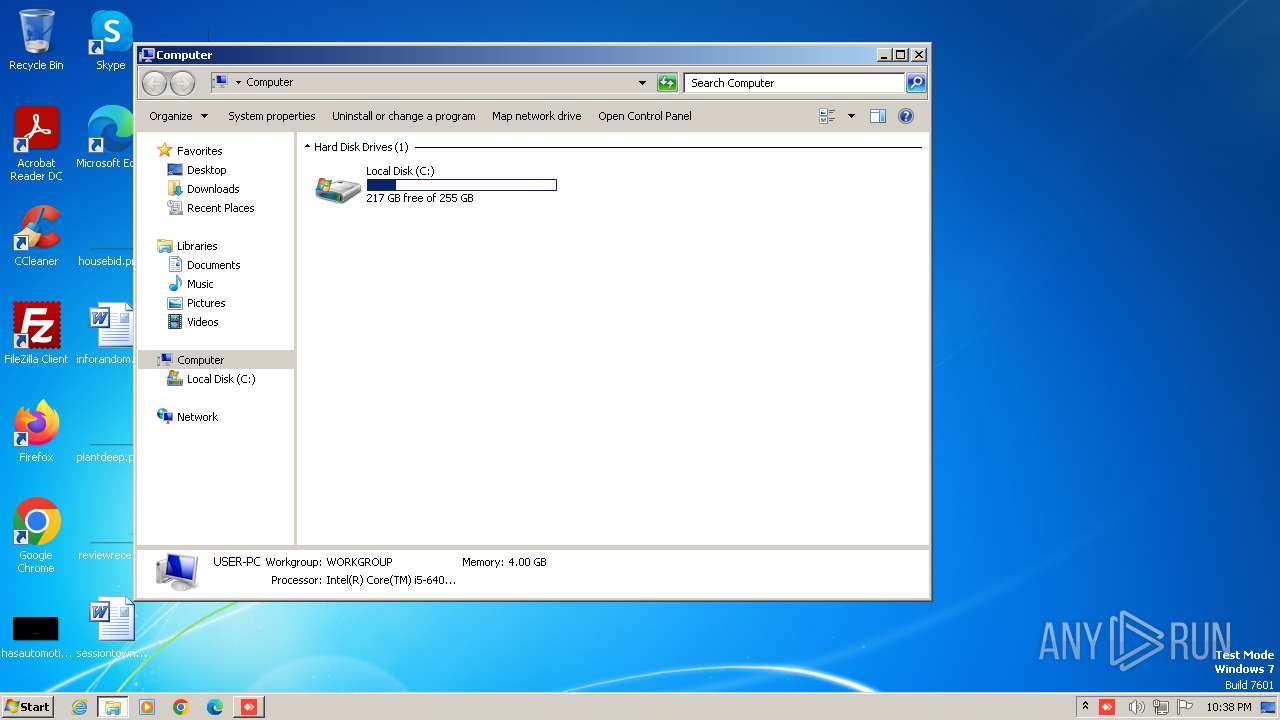Click Open Control Panel
The height and width of the screenshot is (720, 1280).
(645, 116)
